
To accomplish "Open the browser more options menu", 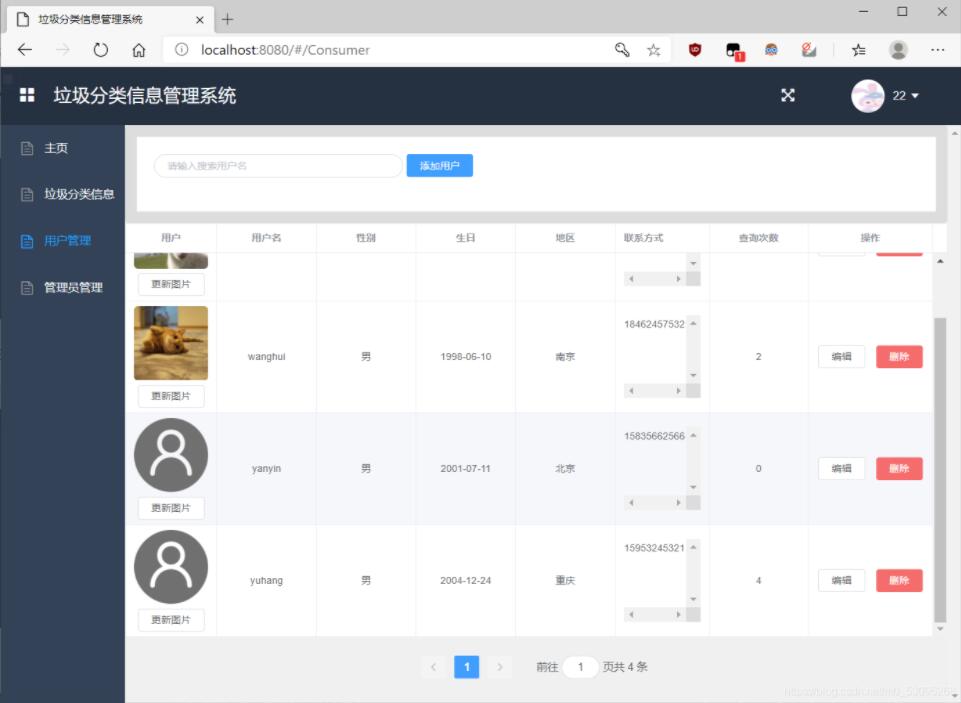I will (x=937, y=49).
